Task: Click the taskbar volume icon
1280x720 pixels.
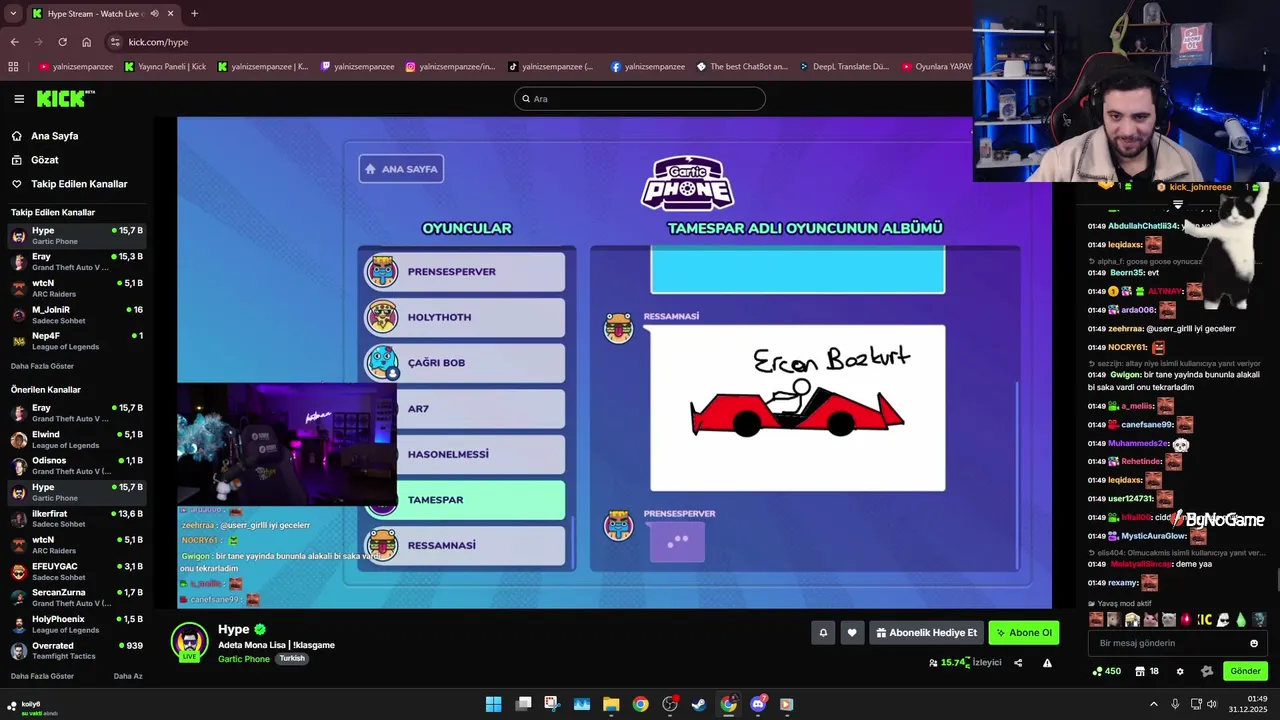Action: 1212,704
